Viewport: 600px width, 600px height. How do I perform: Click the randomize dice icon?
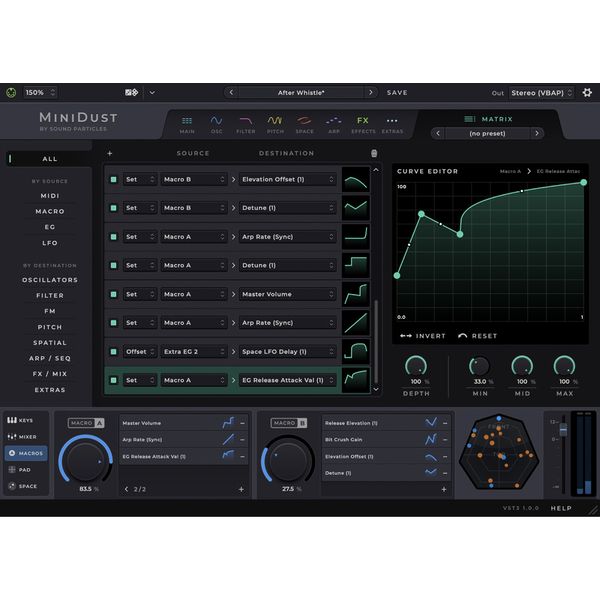[131, 92]
